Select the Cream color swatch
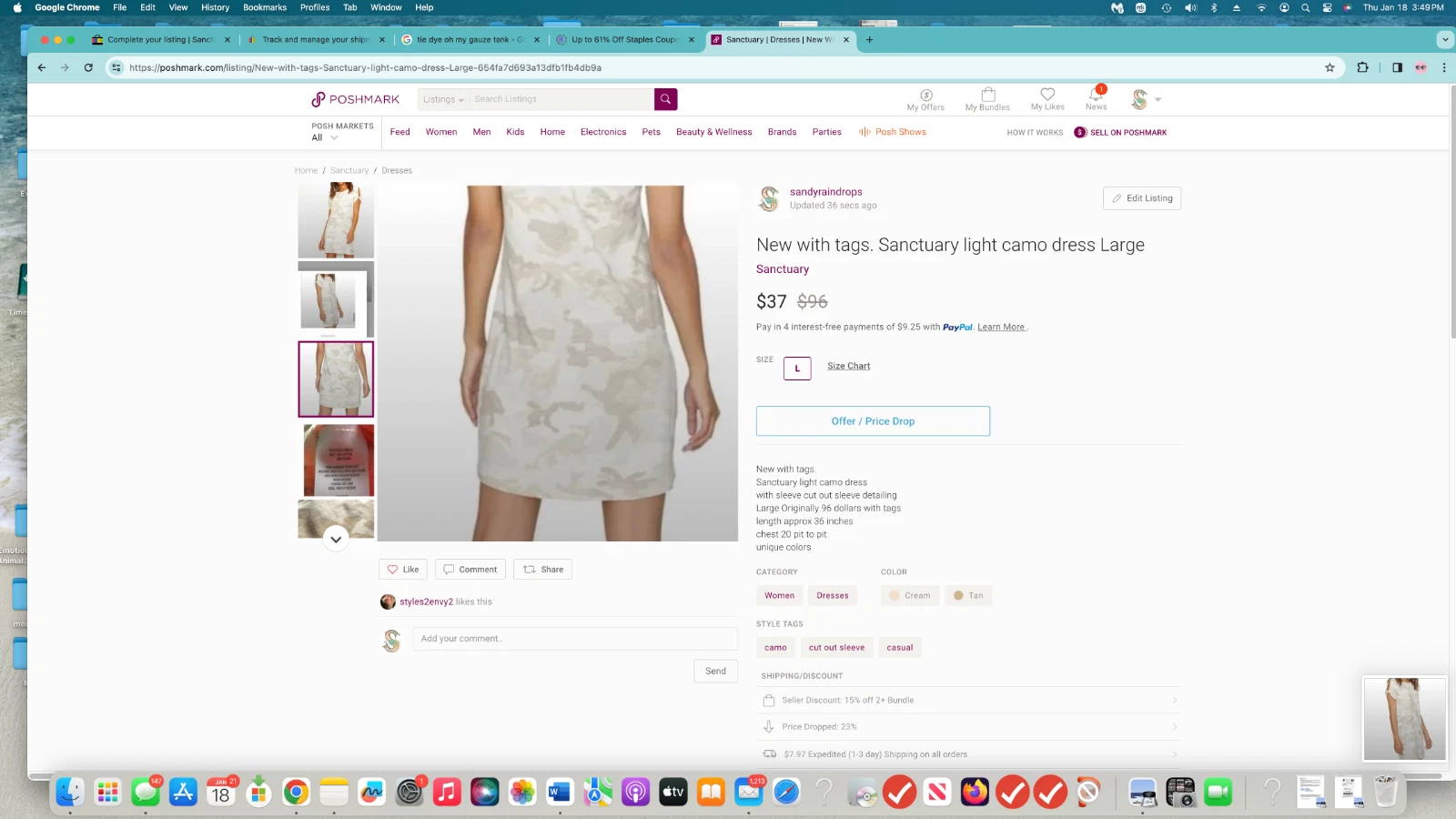This screenshot has width=1456, height=819. click(910, 596)
